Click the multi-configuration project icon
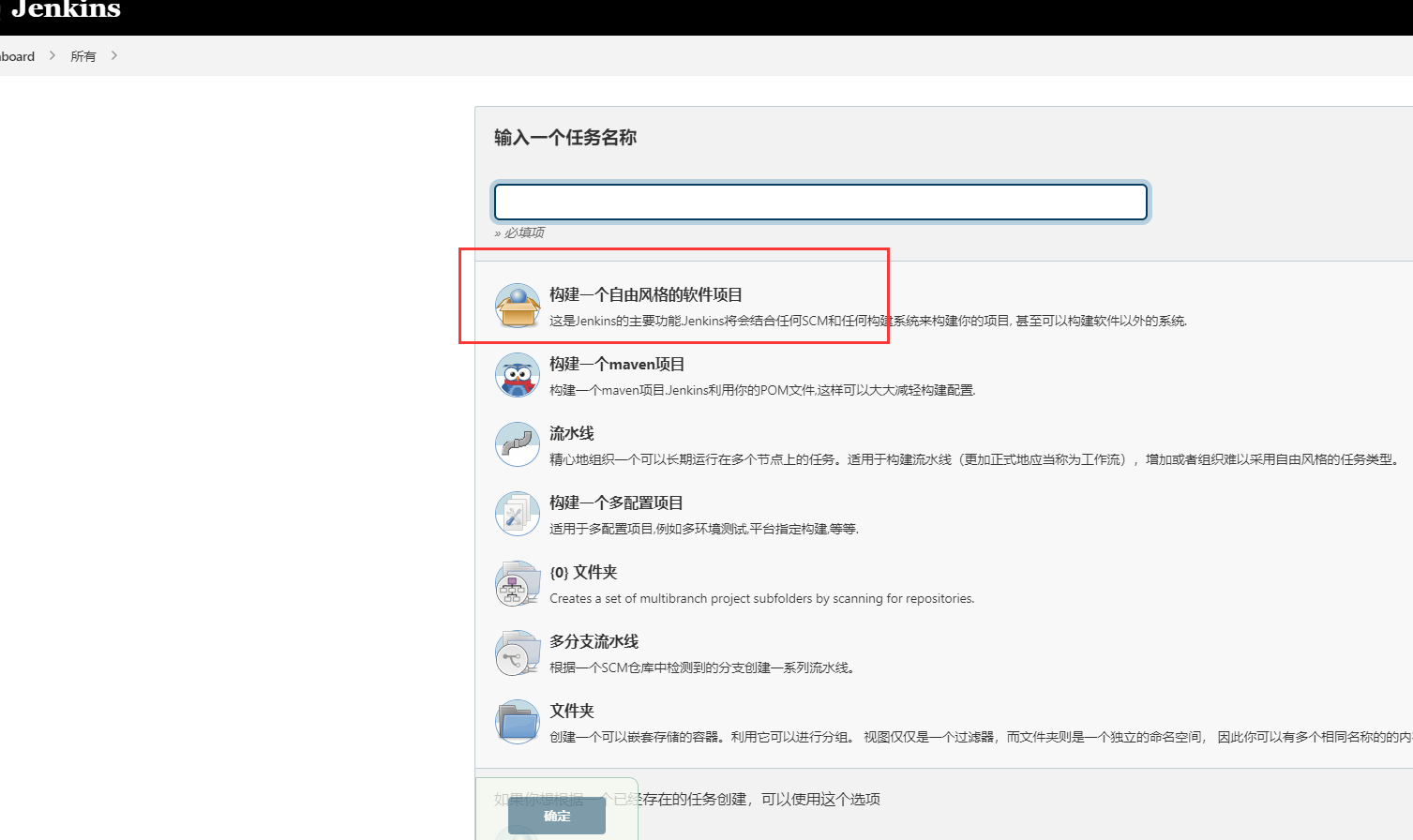1413x840 pixels. (518, 514)
